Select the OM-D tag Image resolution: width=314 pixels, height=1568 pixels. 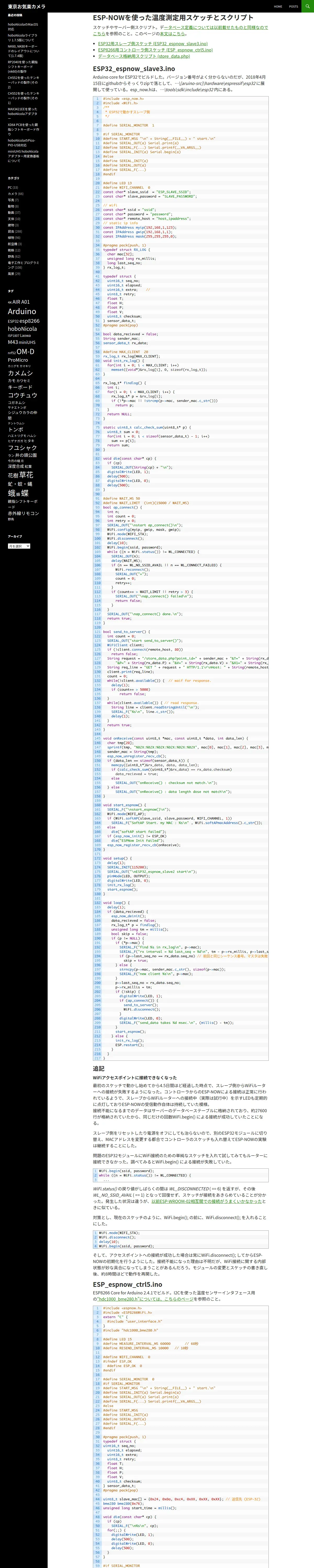(x=26, y=351)
